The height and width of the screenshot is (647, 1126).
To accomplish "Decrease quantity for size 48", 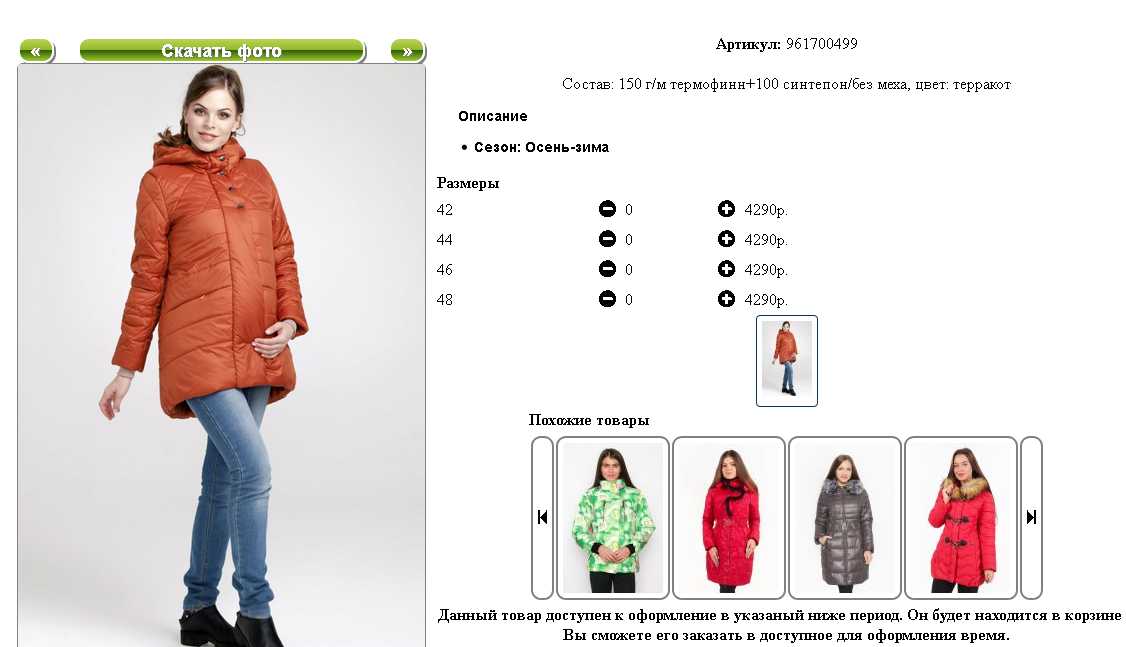I will tap(607, 299).
